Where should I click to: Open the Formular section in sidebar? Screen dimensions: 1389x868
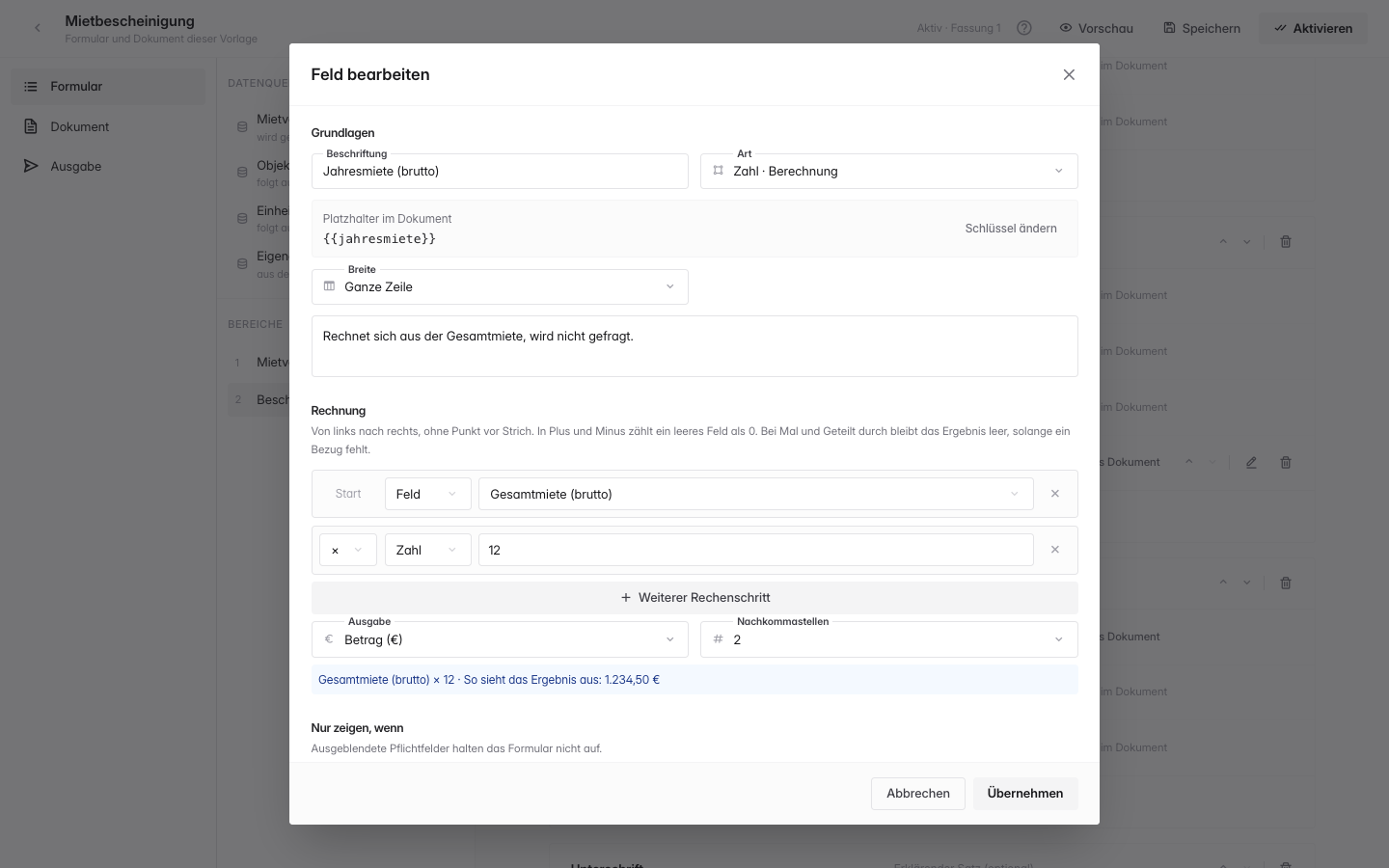108,86
